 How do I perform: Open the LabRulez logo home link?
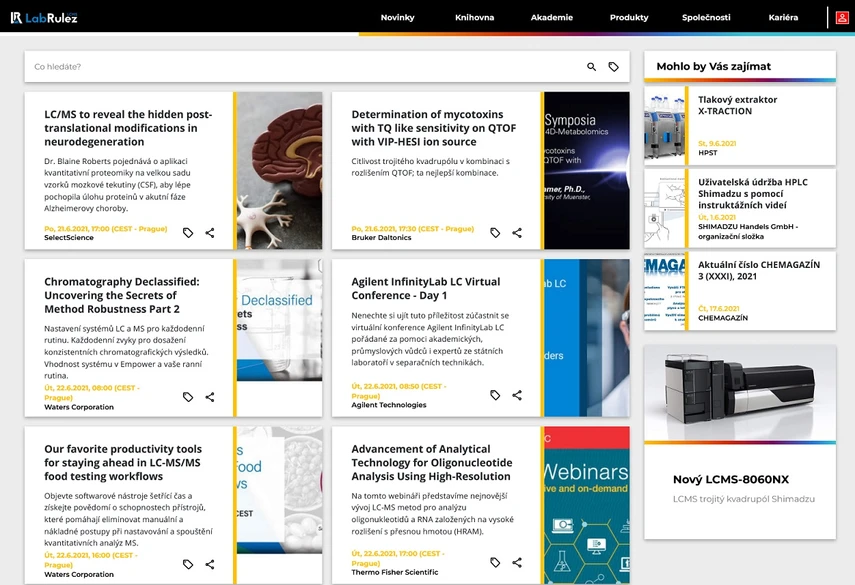(44, 17)
